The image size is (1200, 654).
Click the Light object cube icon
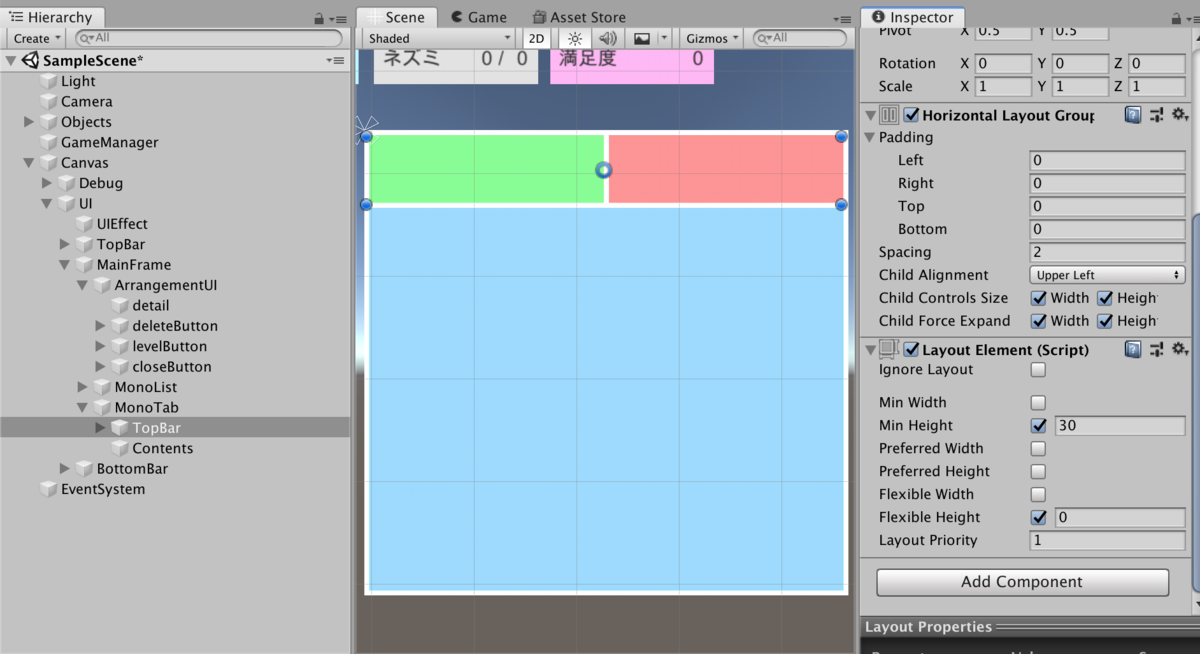coord(49,81)
